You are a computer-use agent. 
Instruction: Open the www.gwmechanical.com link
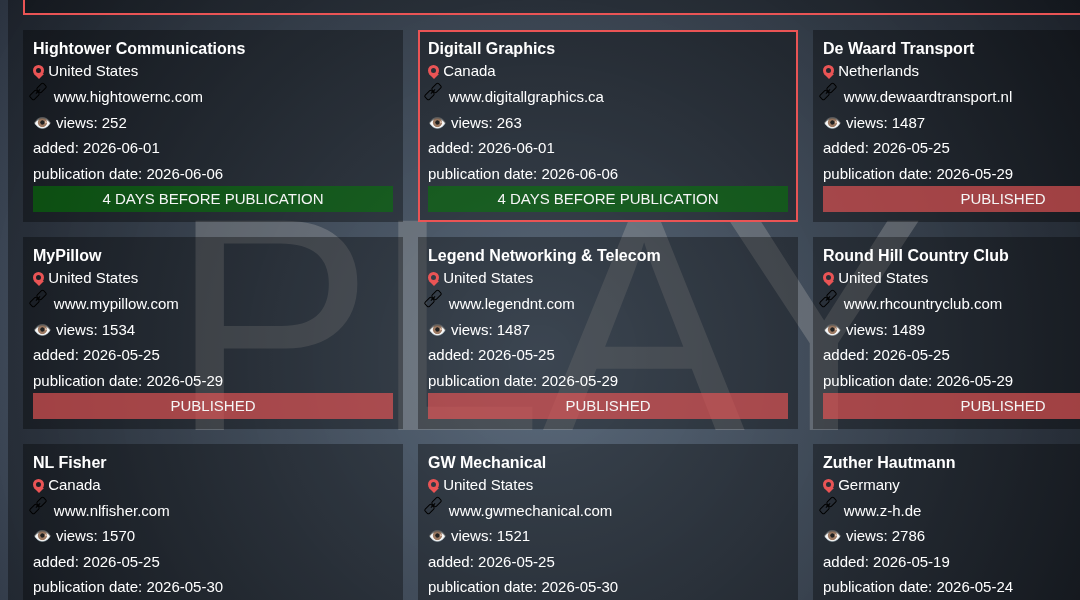[530, 511]
